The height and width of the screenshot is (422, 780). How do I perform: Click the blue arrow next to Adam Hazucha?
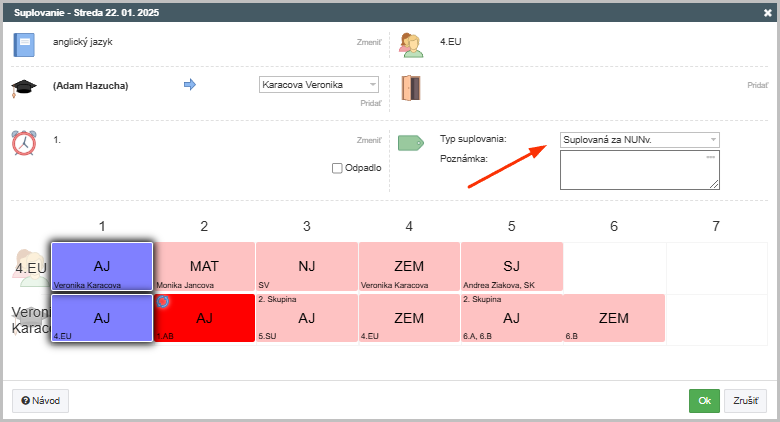click(x=190, y=85)
